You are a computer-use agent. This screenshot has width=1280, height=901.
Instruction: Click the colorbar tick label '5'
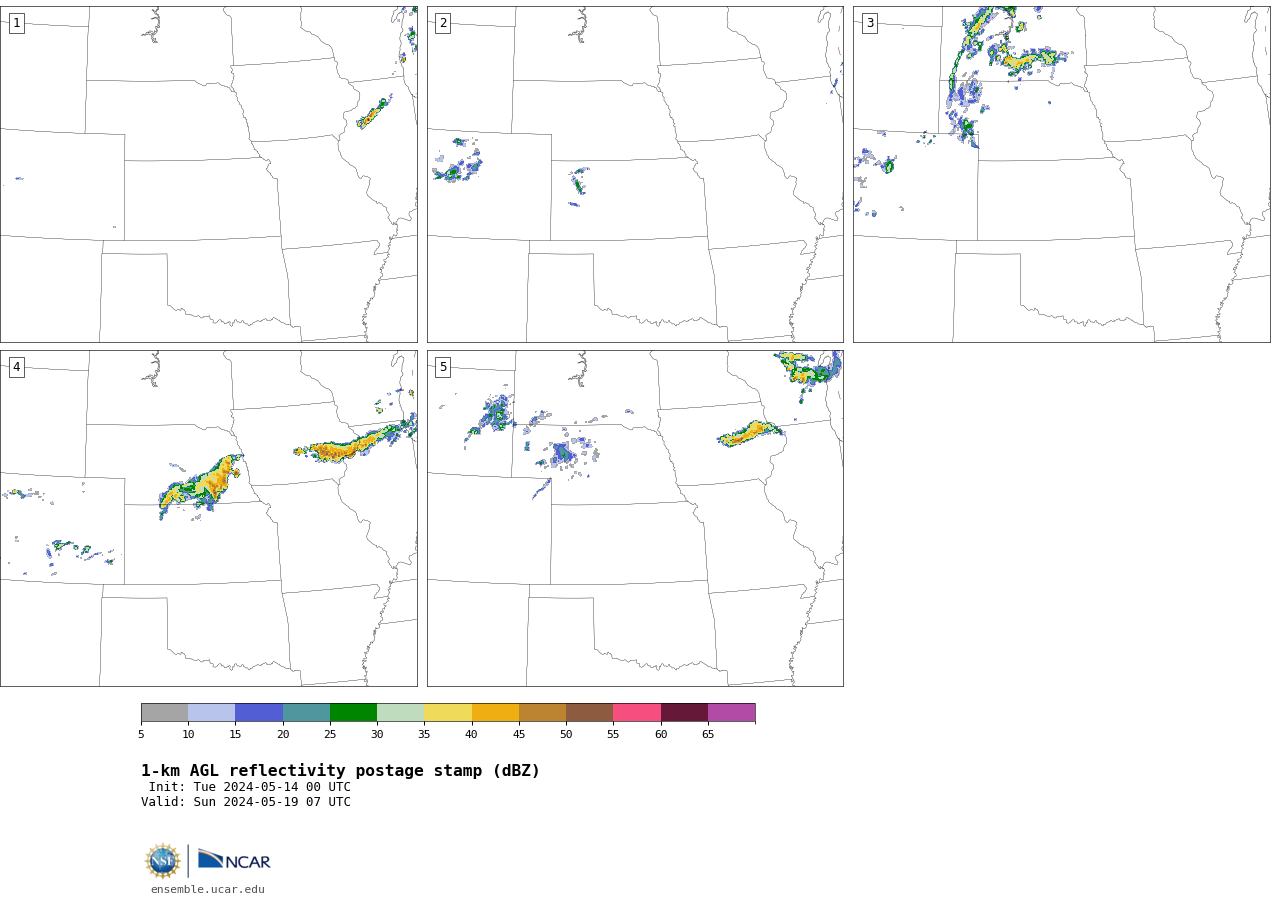tap(141, 735)
